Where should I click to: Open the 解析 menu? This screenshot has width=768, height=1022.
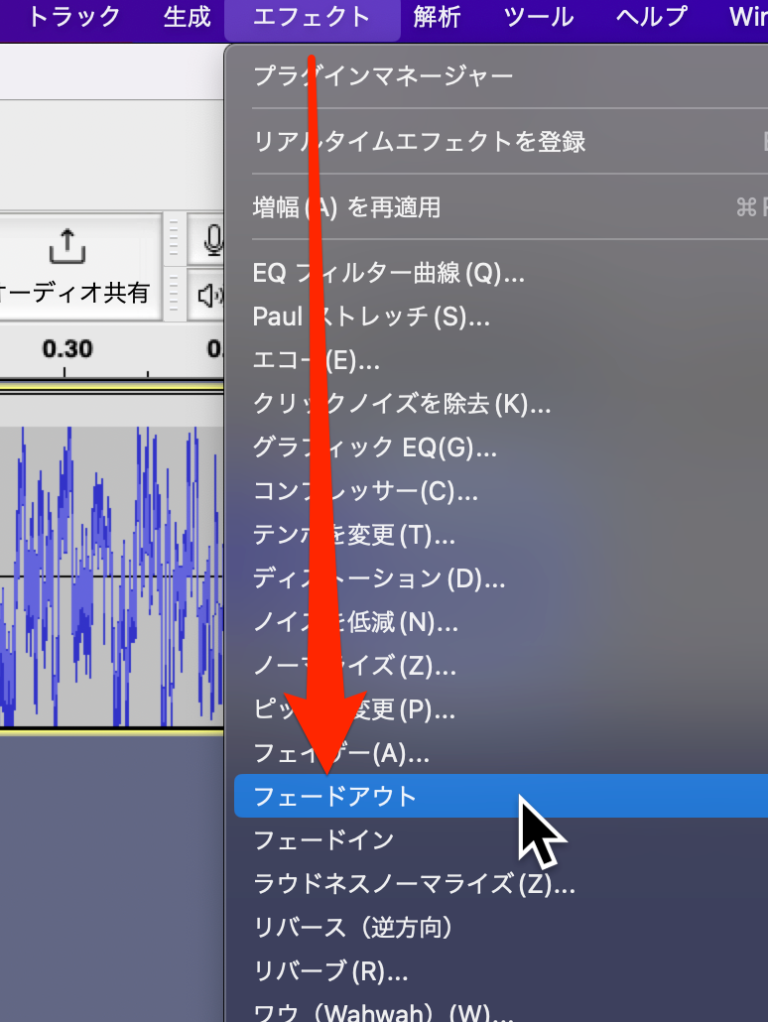click(437, 17)
